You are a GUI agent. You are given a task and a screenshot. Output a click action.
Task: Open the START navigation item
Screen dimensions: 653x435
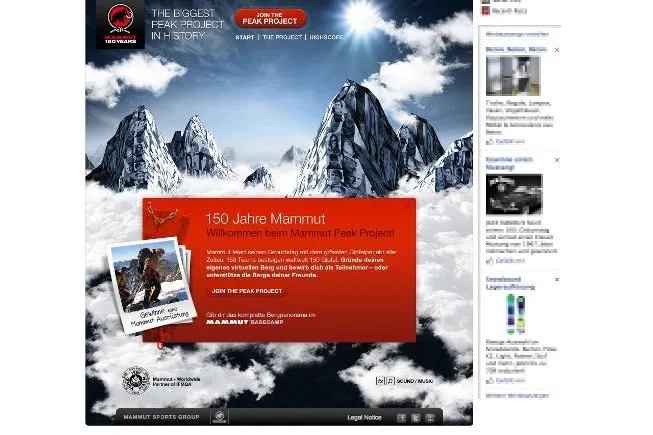tap(244, 37)
